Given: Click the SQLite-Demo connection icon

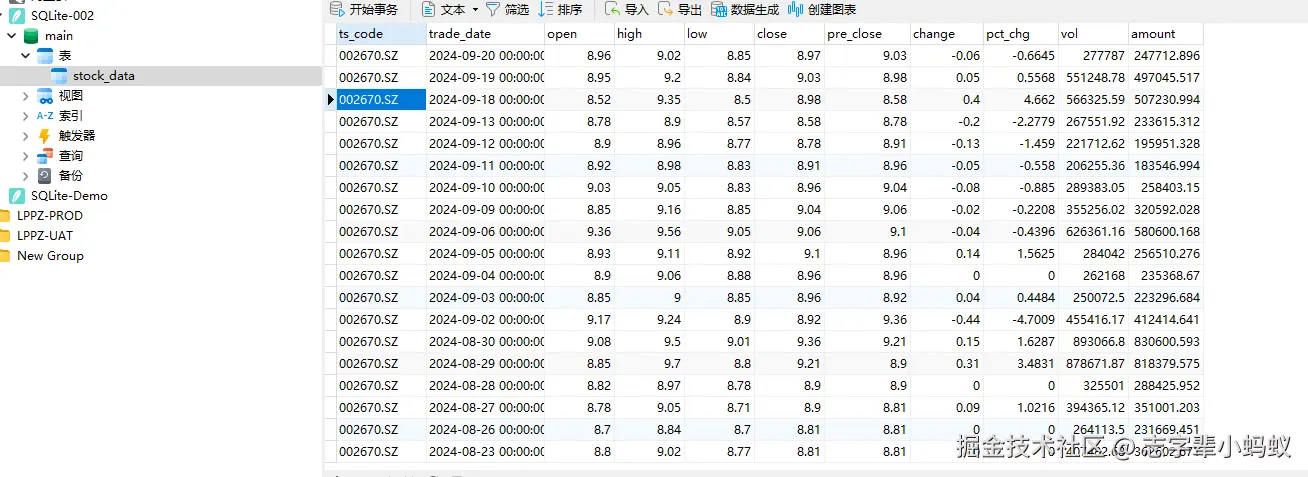Looking at the screenshot, I should (17, 196).
